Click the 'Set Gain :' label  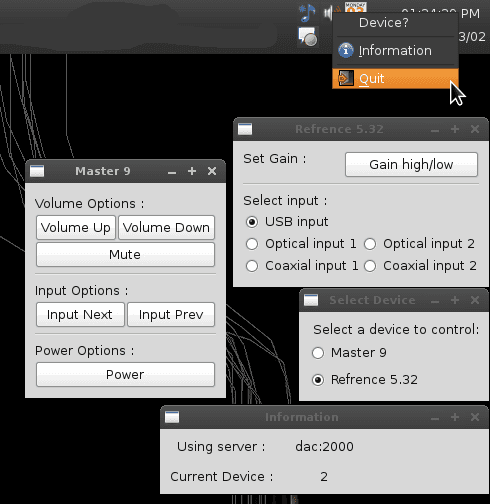pyautogui.click(x=275, y=159)
